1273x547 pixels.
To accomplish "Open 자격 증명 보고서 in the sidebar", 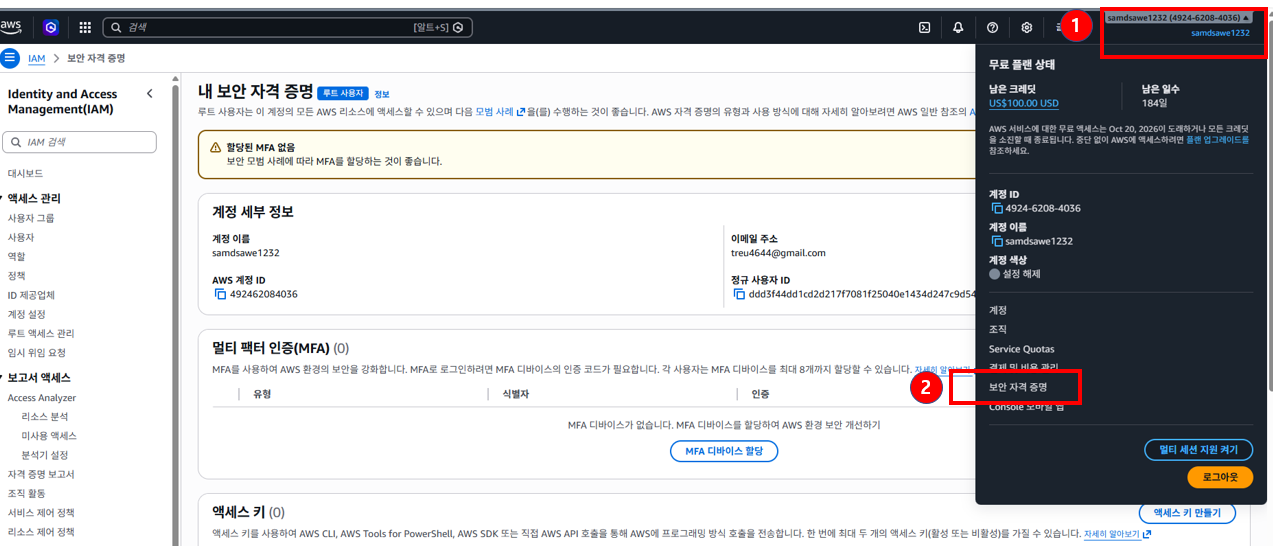I will pyautogui.click(x=41, y=474).
